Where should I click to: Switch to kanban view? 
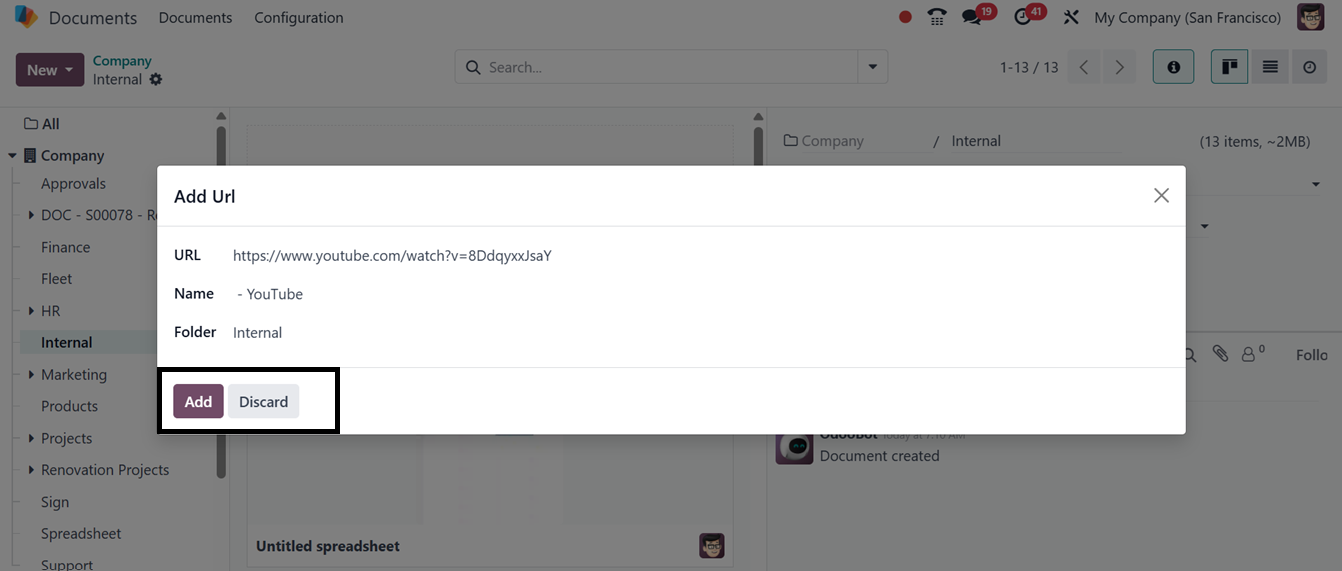pos(1229,67)
